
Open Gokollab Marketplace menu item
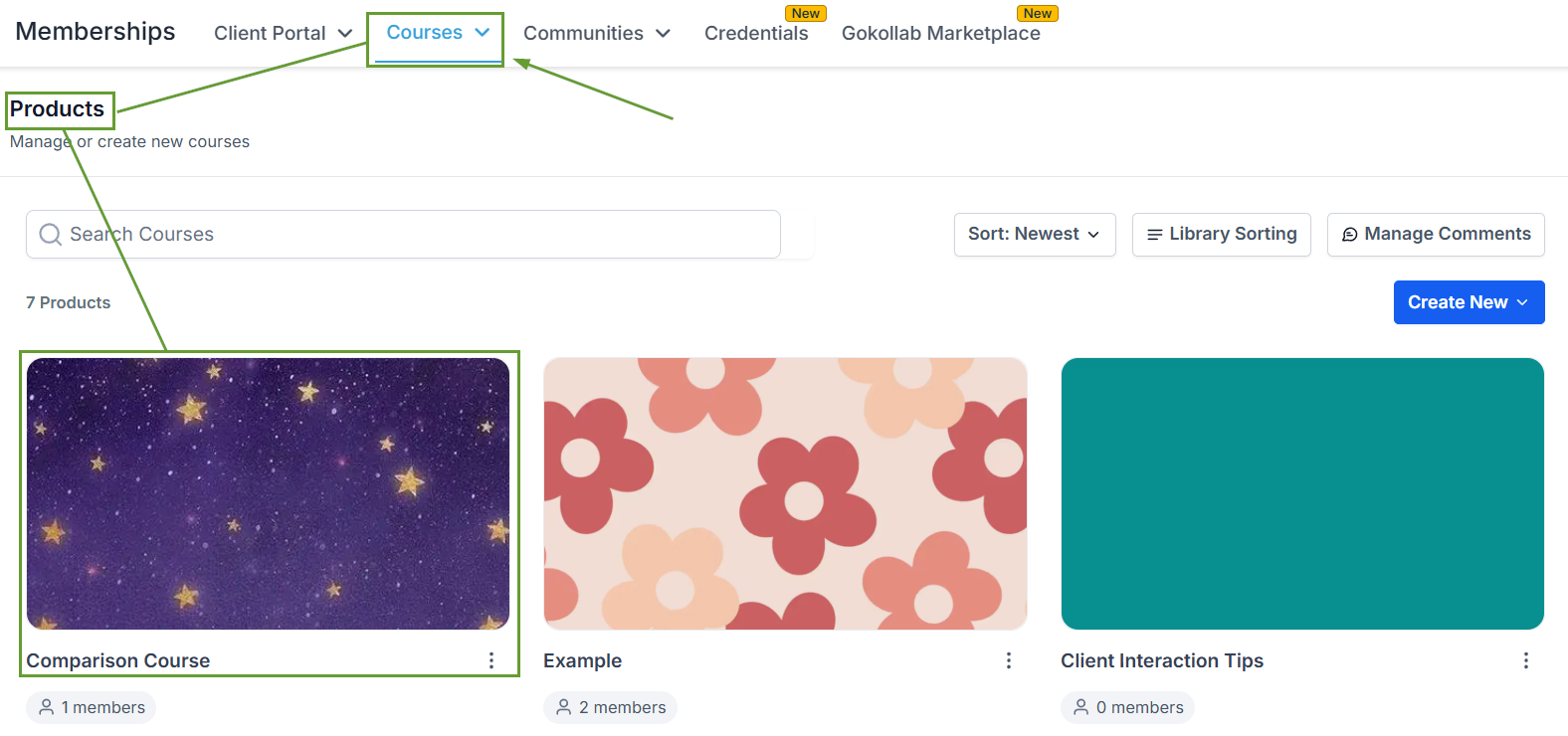[x=941, y=33]
